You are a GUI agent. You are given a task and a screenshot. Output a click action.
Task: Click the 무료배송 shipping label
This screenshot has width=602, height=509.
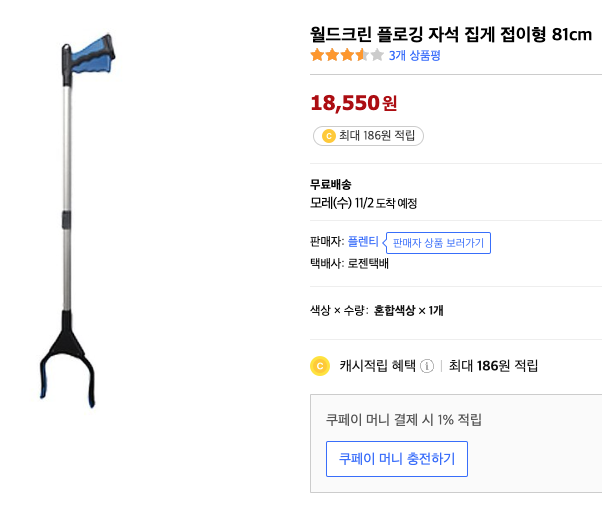coord(330,184)
